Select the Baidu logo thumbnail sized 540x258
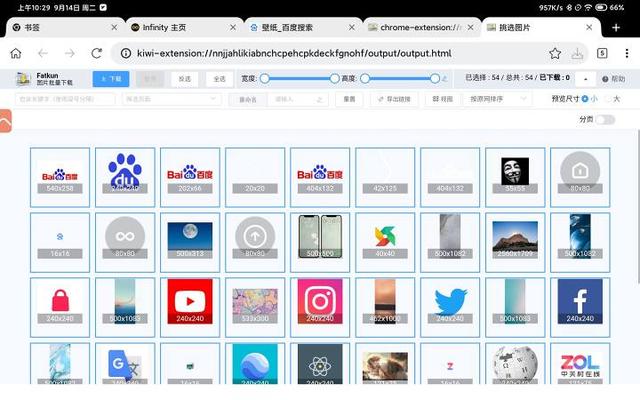Image resolution: width=640 pixels, height=400 pixels. point(60,178)
